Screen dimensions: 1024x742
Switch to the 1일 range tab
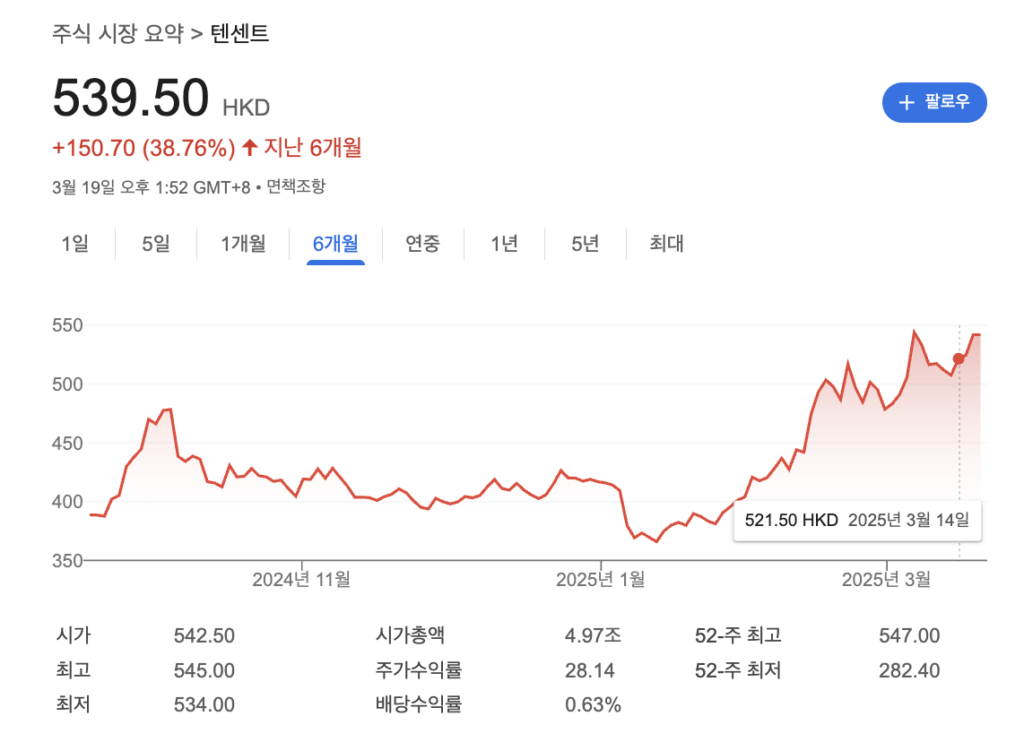pos(75,243)
